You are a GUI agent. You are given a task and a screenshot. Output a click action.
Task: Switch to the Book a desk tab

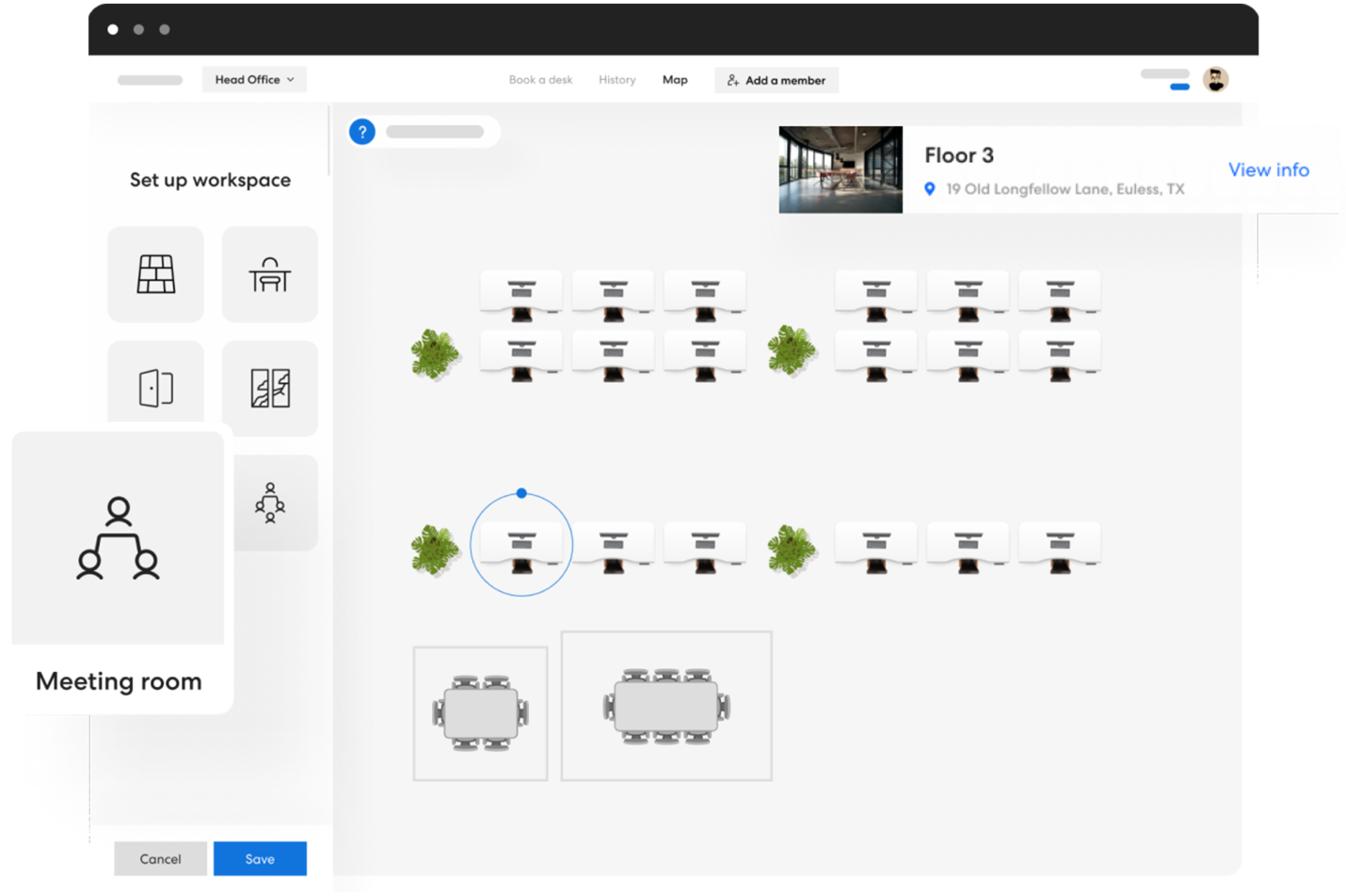coord(540,79)
